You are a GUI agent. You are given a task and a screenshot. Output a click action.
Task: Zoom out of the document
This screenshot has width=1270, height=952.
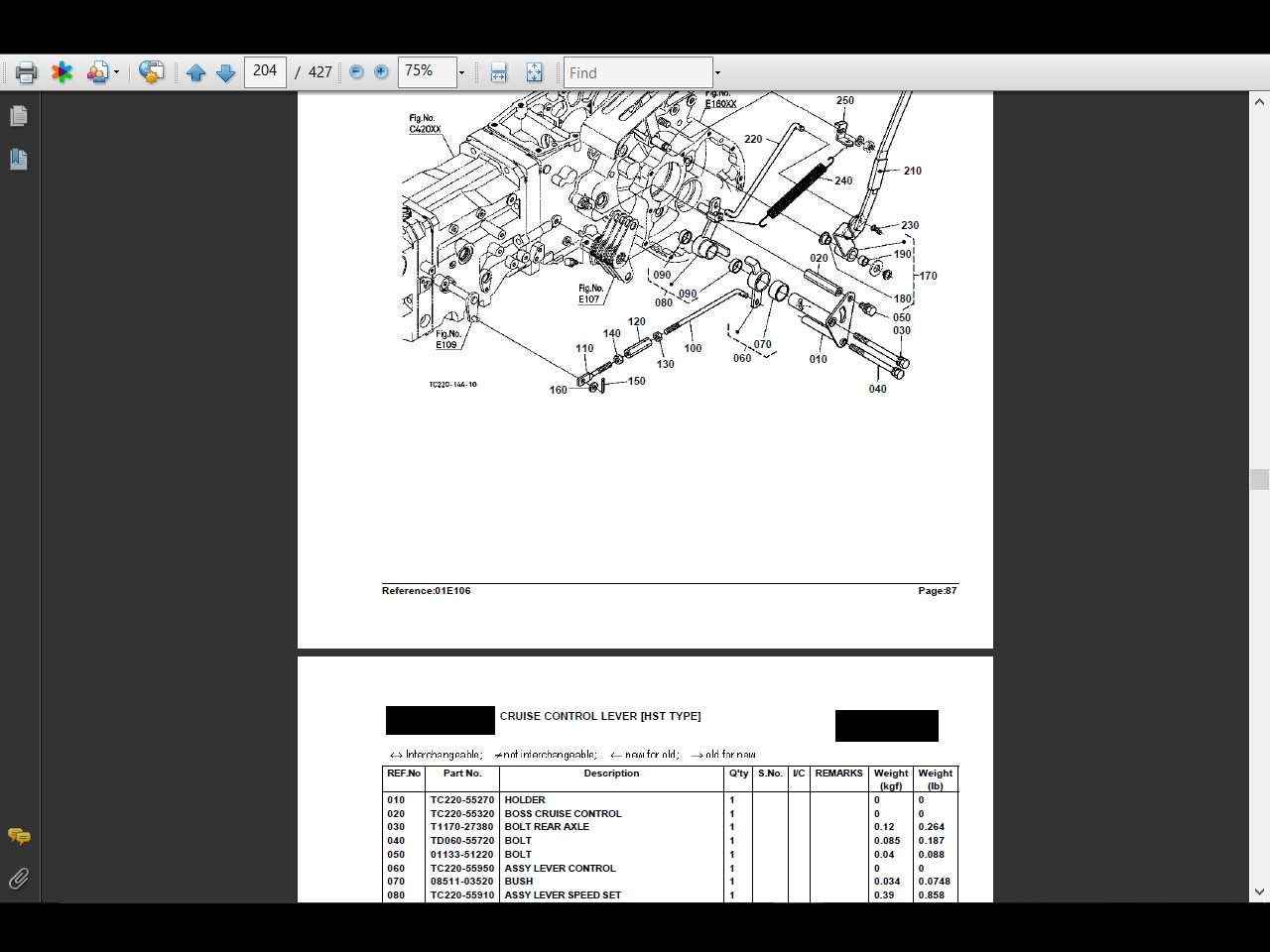pyautogui.click(x=355, y=71)
